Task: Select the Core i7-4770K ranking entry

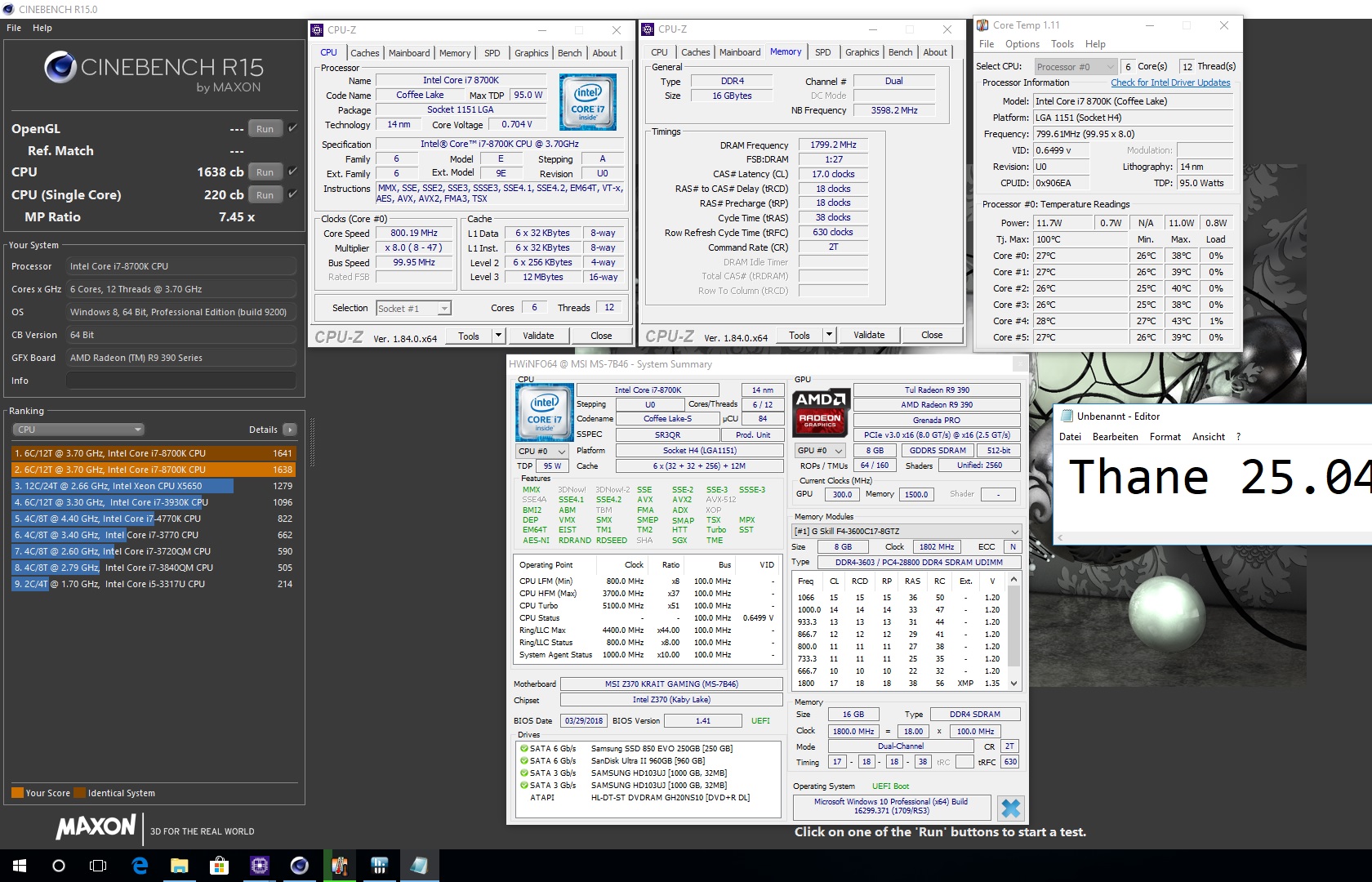Action: (154, 519)
